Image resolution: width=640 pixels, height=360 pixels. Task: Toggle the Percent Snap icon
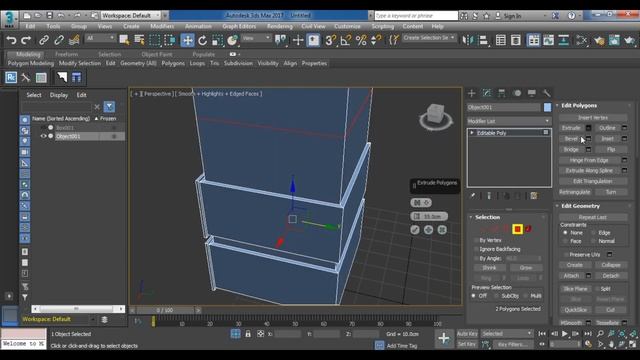(361, 40)
